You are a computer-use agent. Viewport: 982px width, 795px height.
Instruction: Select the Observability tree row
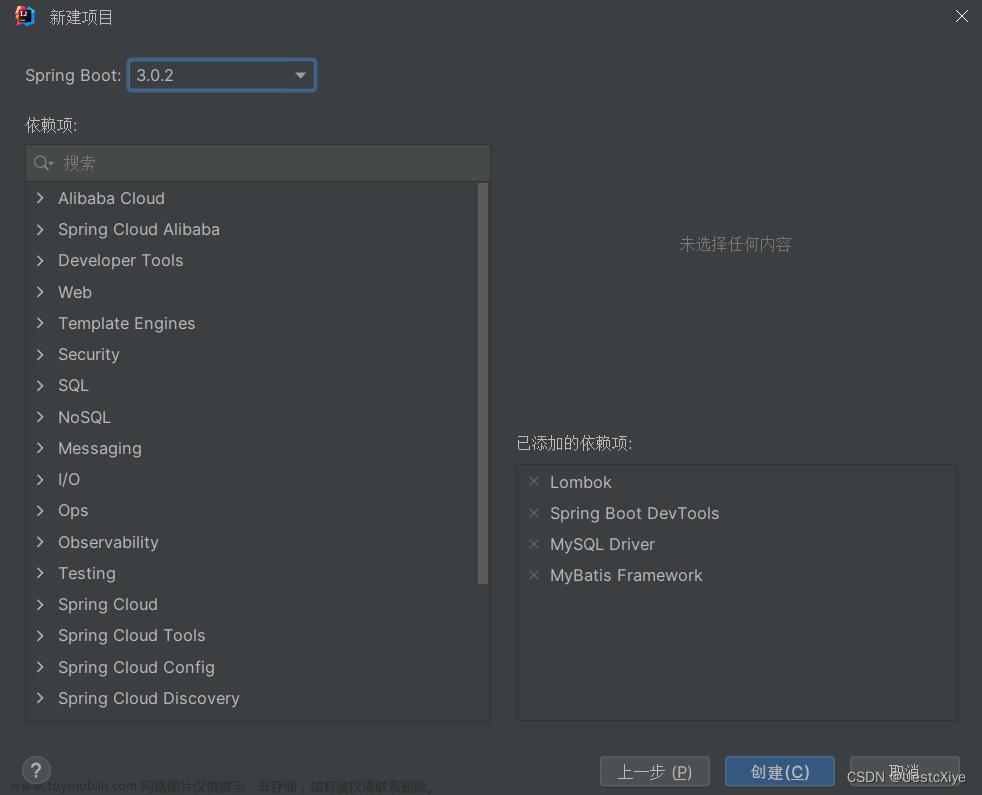coord(252,542)
